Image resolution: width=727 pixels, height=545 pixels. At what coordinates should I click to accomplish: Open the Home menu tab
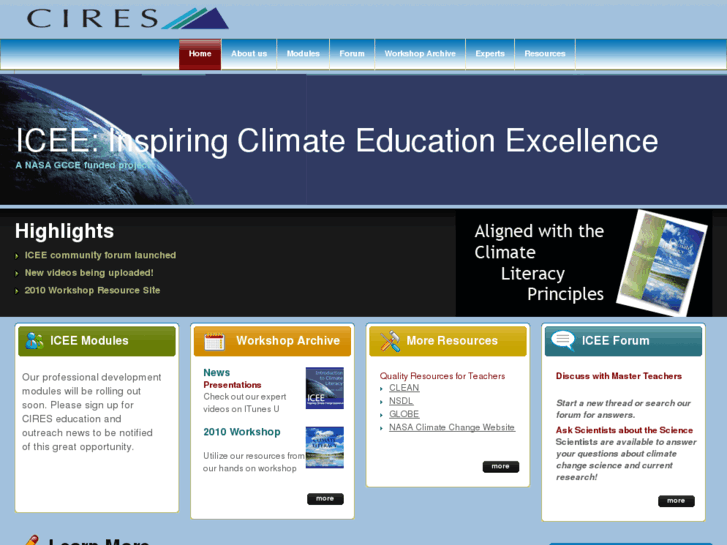(200, 54)
